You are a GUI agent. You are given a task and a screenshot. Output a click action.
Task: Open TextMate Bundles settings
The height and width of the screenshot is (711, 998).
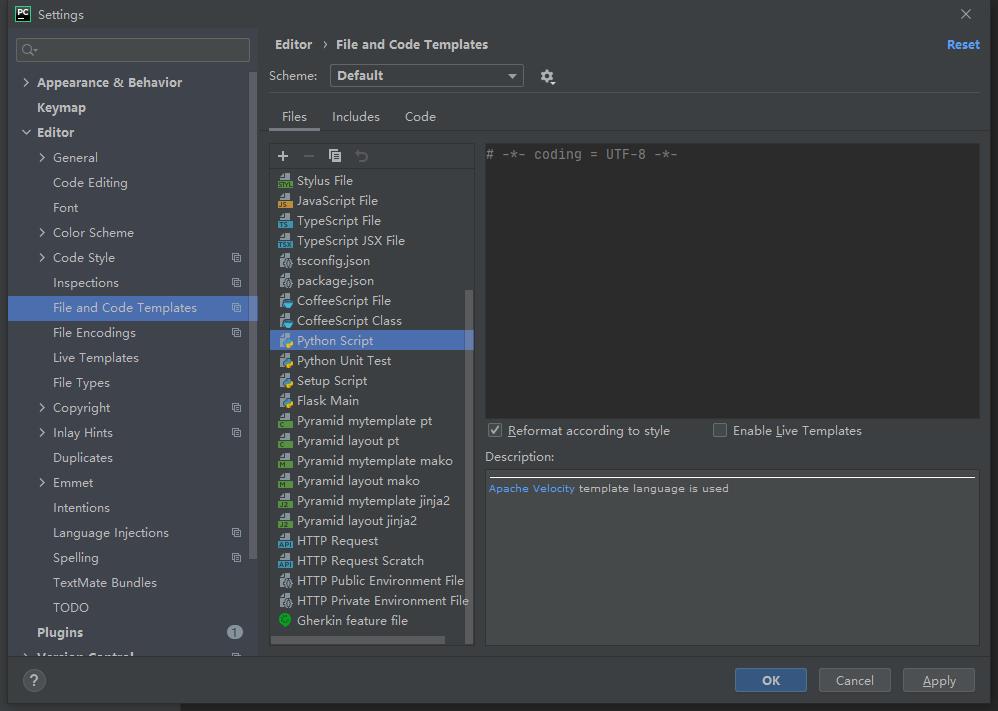click(x=104, y=582)
